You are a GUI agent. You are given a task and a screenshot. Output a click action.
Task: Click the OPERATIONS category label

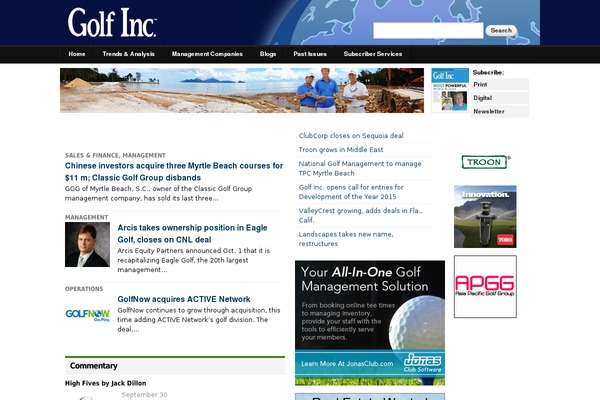(x=84, y=289)
